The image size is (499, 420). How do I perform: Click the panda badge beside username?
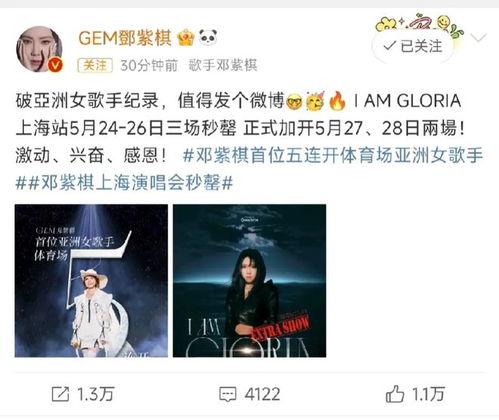[208, 37]
